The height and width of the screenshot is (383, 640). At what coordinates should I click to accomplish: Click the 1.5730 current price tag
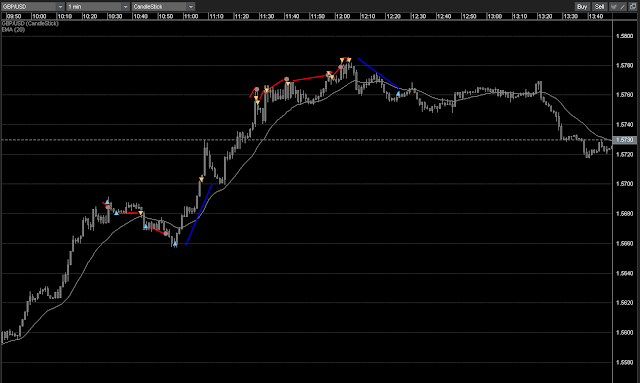625,140
